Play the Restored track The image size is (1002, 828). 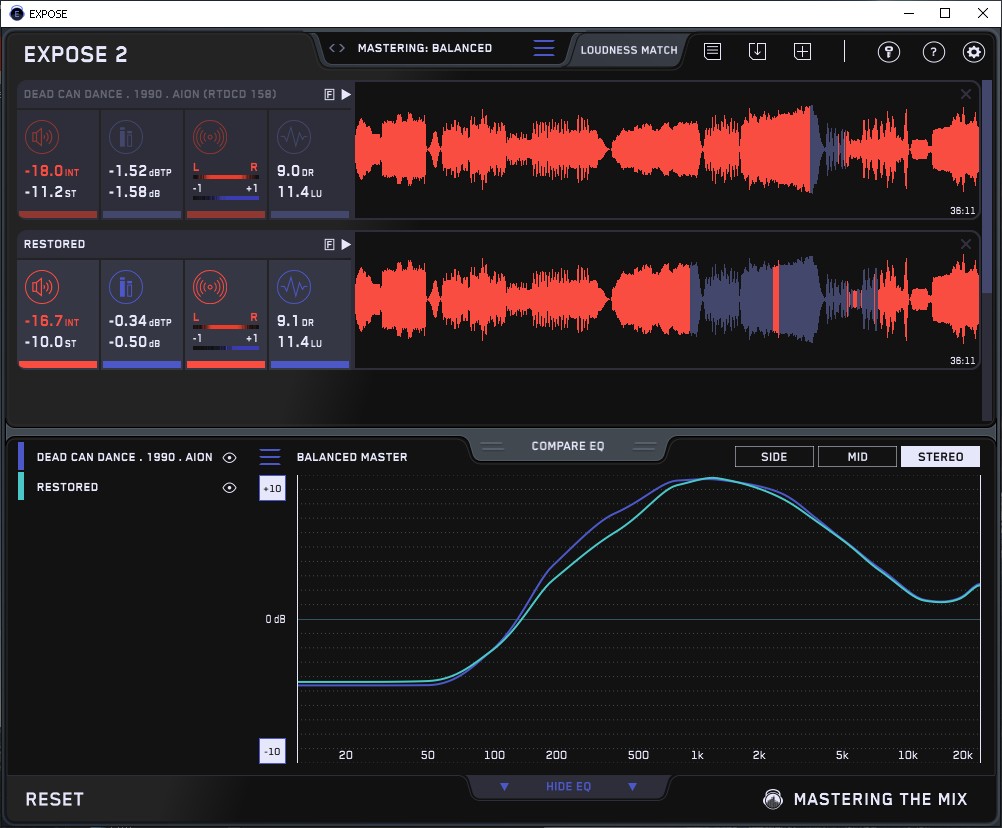coord(346,245)
